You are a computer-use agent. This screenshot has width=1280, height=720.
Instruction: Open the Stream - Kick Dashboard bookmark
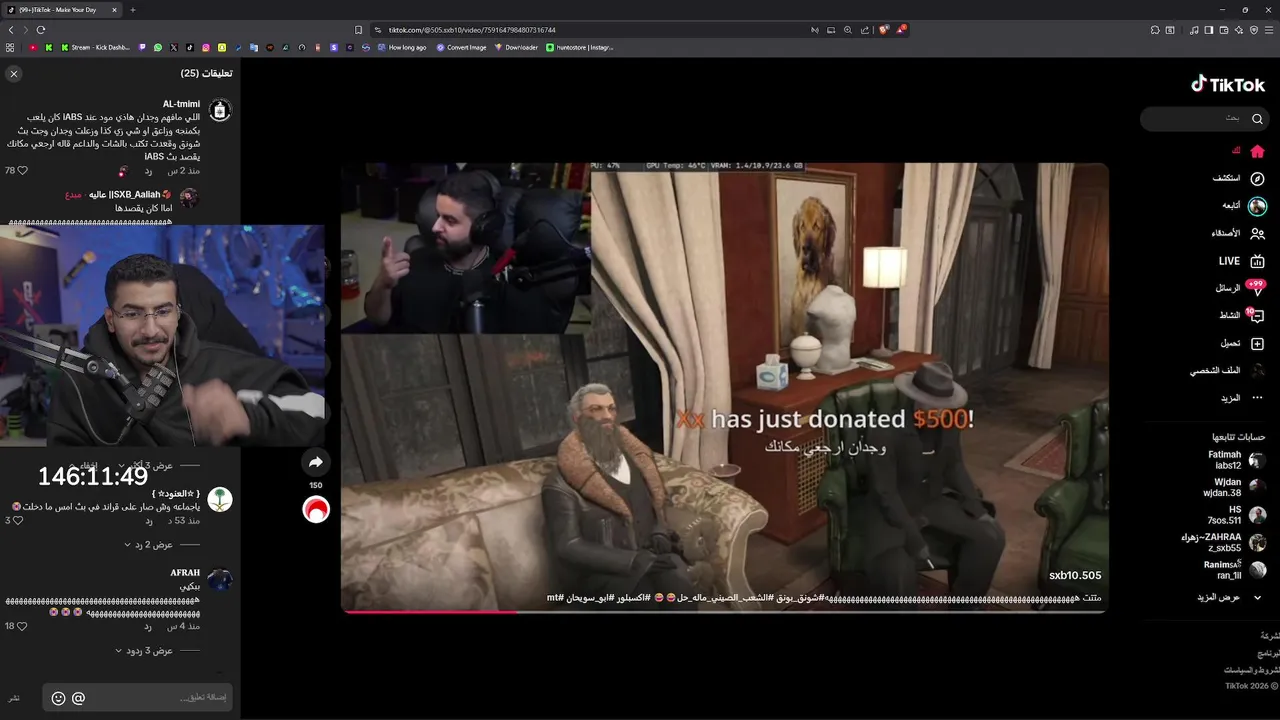pos(96,47)
